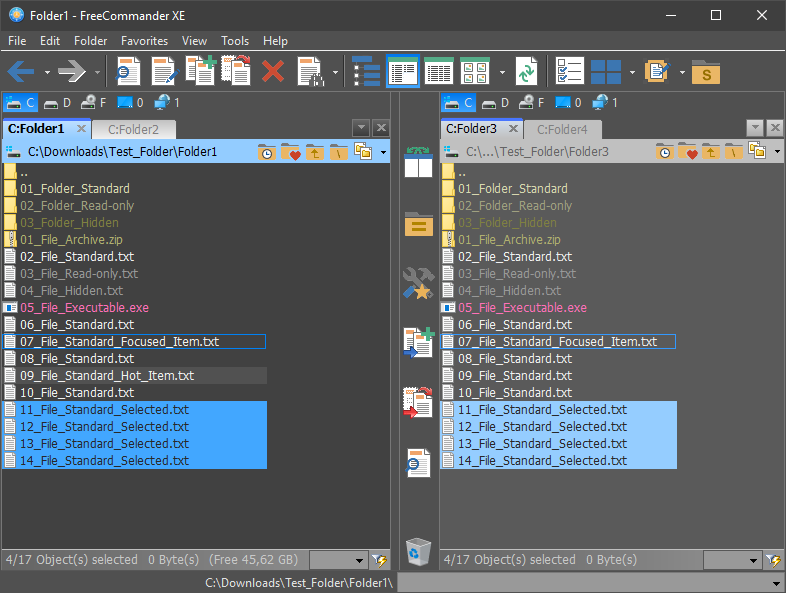This screenshot has width=786, height=593.
Task: Click the left panel history clock button
Action: pos(266,152)
